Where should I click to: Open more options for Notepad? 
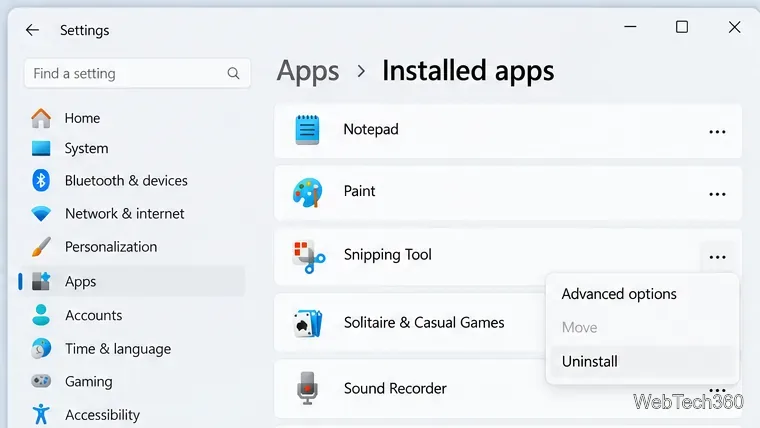pyautogui.click(x=717, y=132)
